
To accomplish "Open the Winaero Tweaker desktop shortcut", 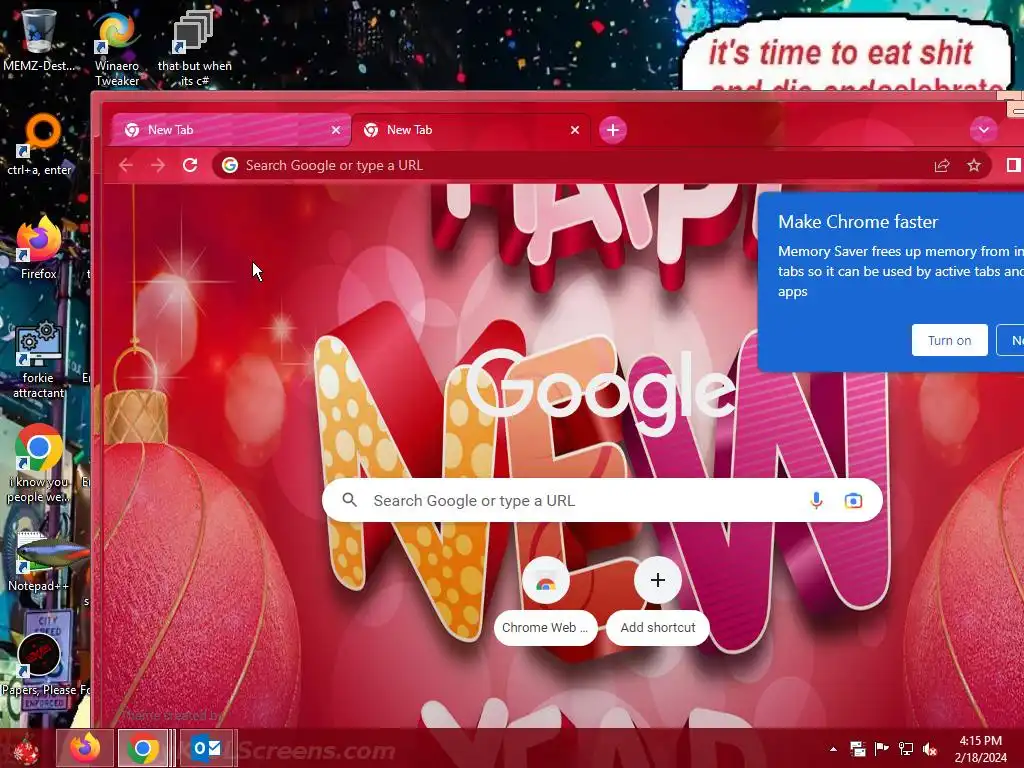I will click(x=116, y=48).
